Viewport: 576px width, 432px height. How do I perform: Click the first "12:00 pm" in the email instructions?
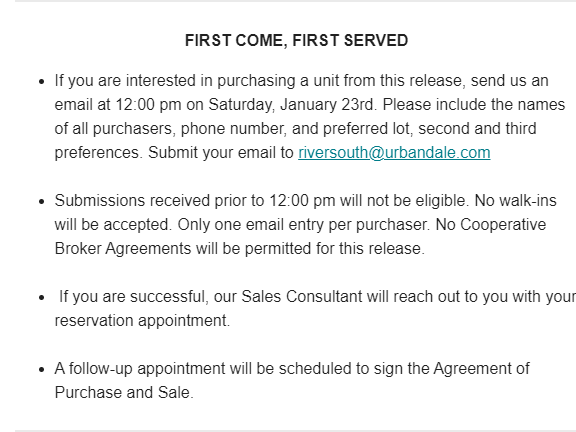pos(148,105)
